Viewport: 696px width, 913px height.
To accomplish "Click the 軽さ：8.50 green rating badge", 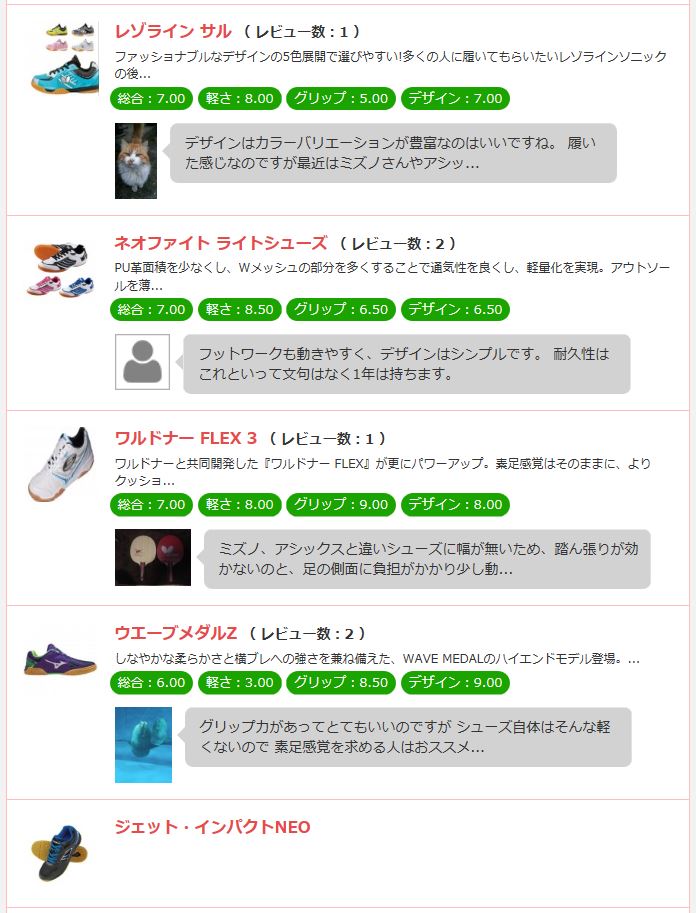I will point(239,309).
